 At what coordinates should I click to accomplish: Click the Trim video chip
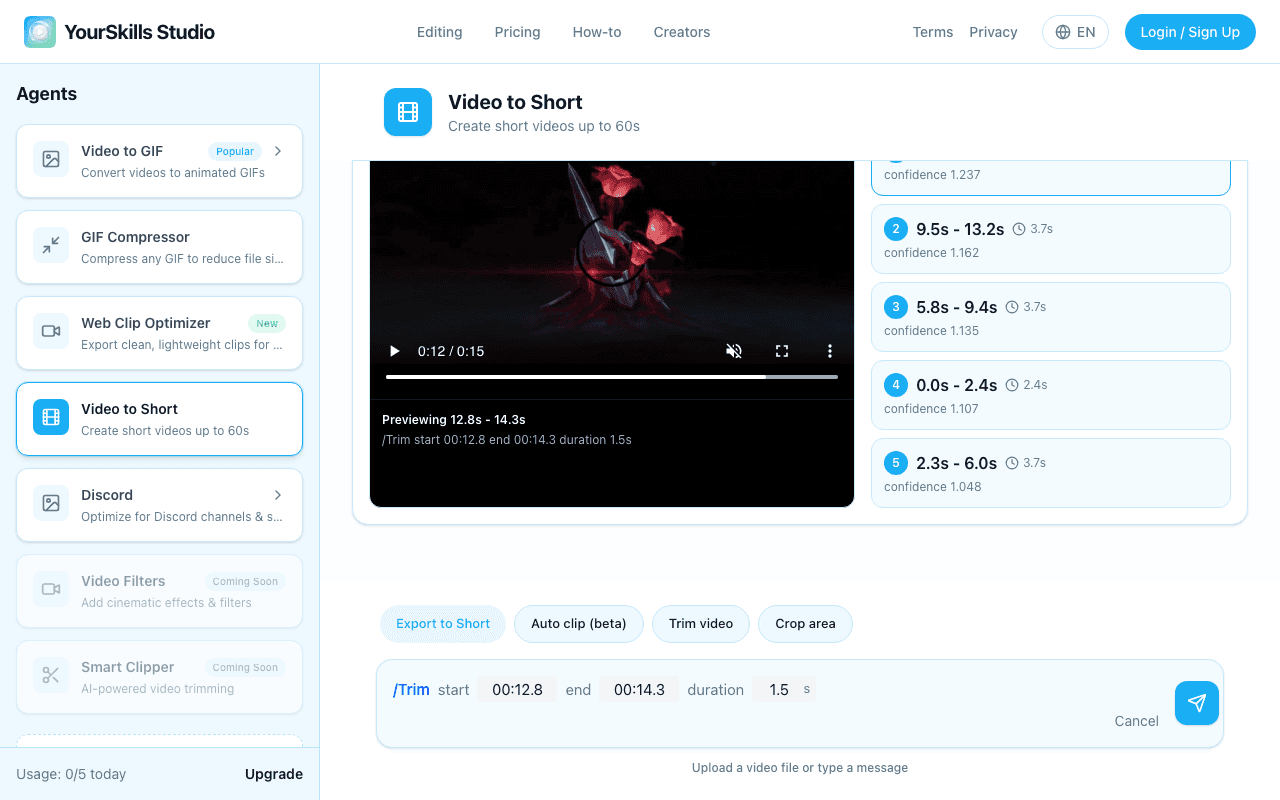701,623
